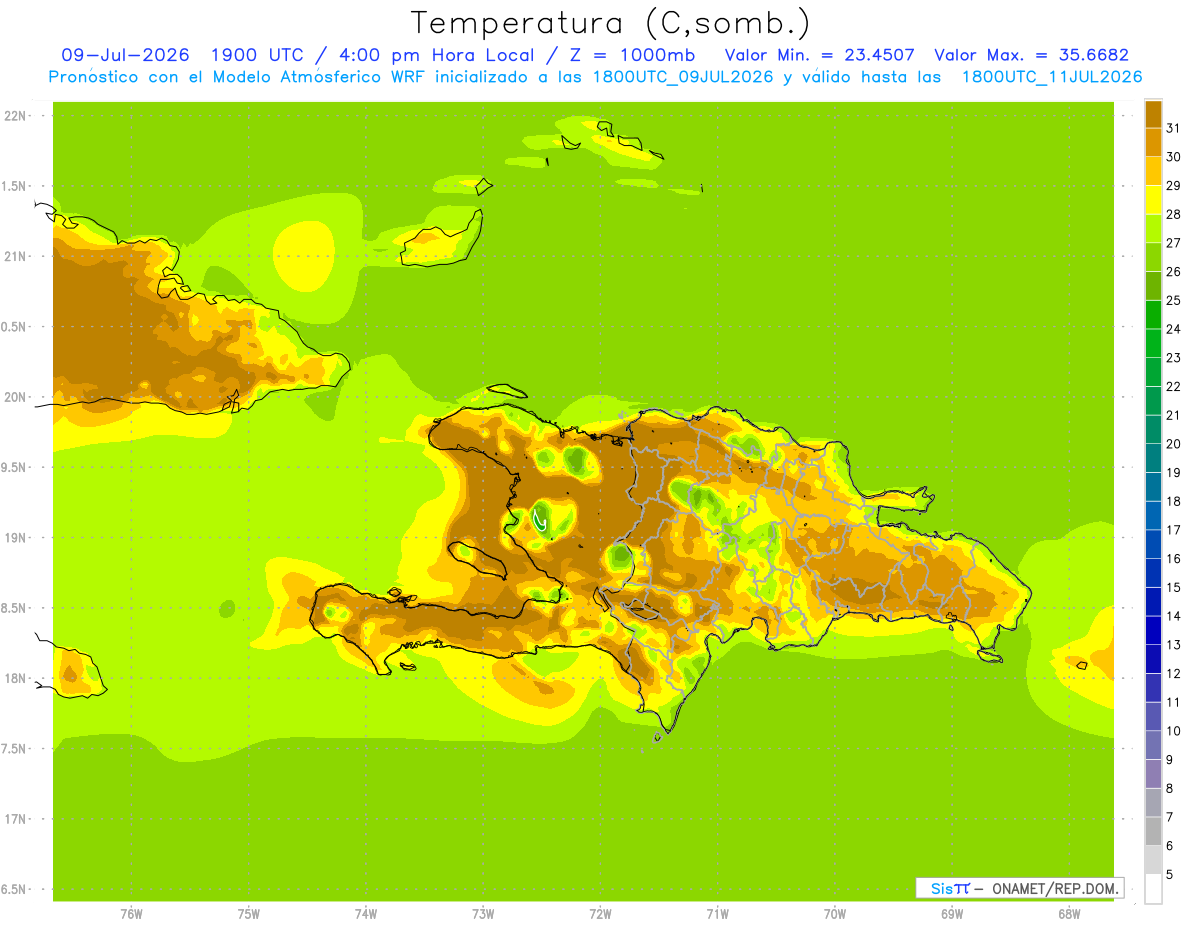This screenshot has width=1200, height=927.
Task: Select 'Valor Min. = 23.4507' text
Action: pos(820,56)
